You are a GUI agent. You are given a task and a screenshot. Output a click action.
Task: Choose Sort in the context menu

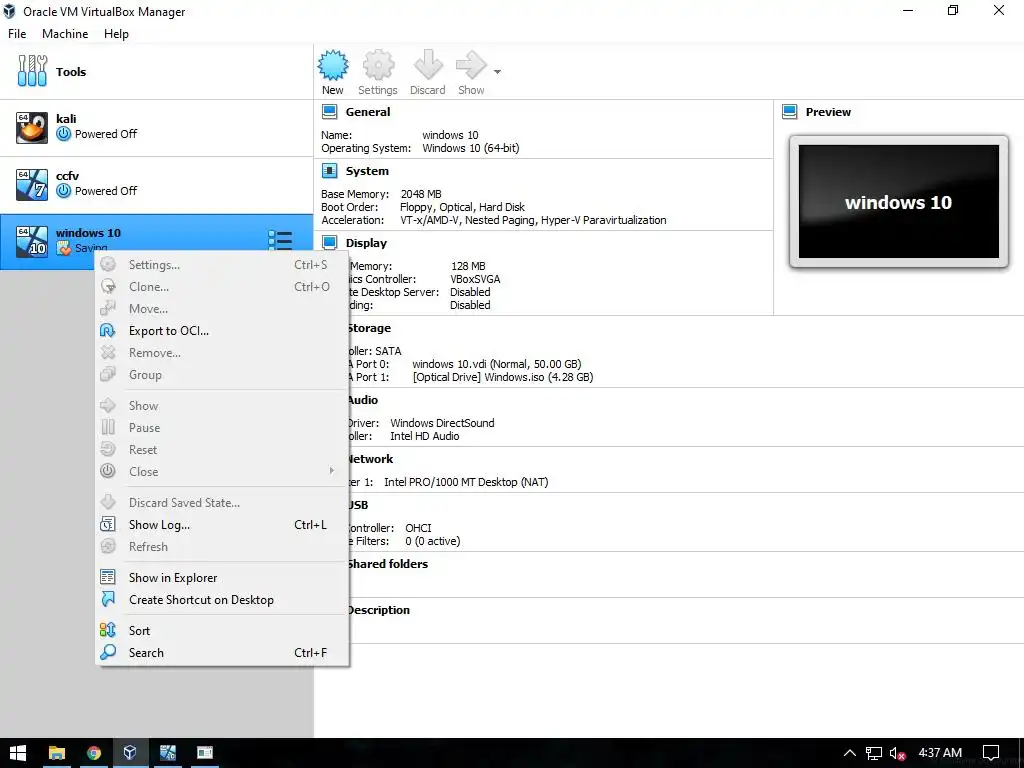click(222, 630)
